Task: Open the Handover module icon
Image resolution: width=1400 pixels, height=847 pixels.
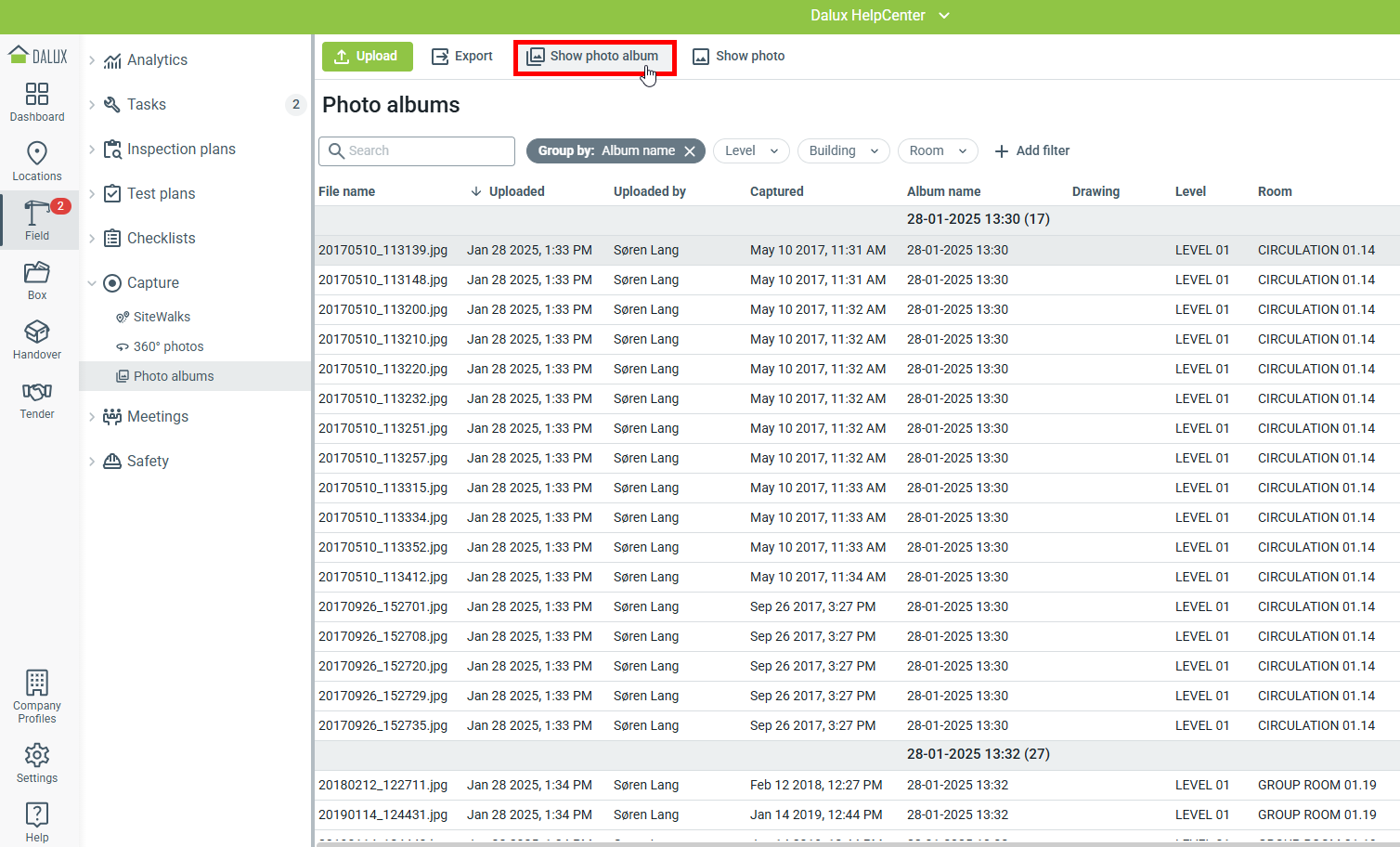Action: pos(37,332)
